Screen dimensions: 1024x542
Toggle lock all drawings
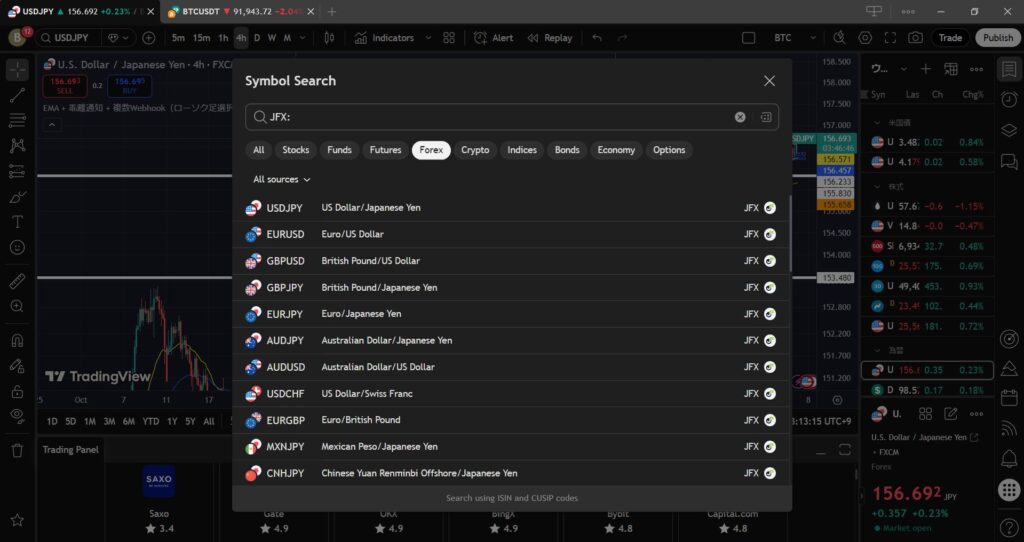[17, 391]
